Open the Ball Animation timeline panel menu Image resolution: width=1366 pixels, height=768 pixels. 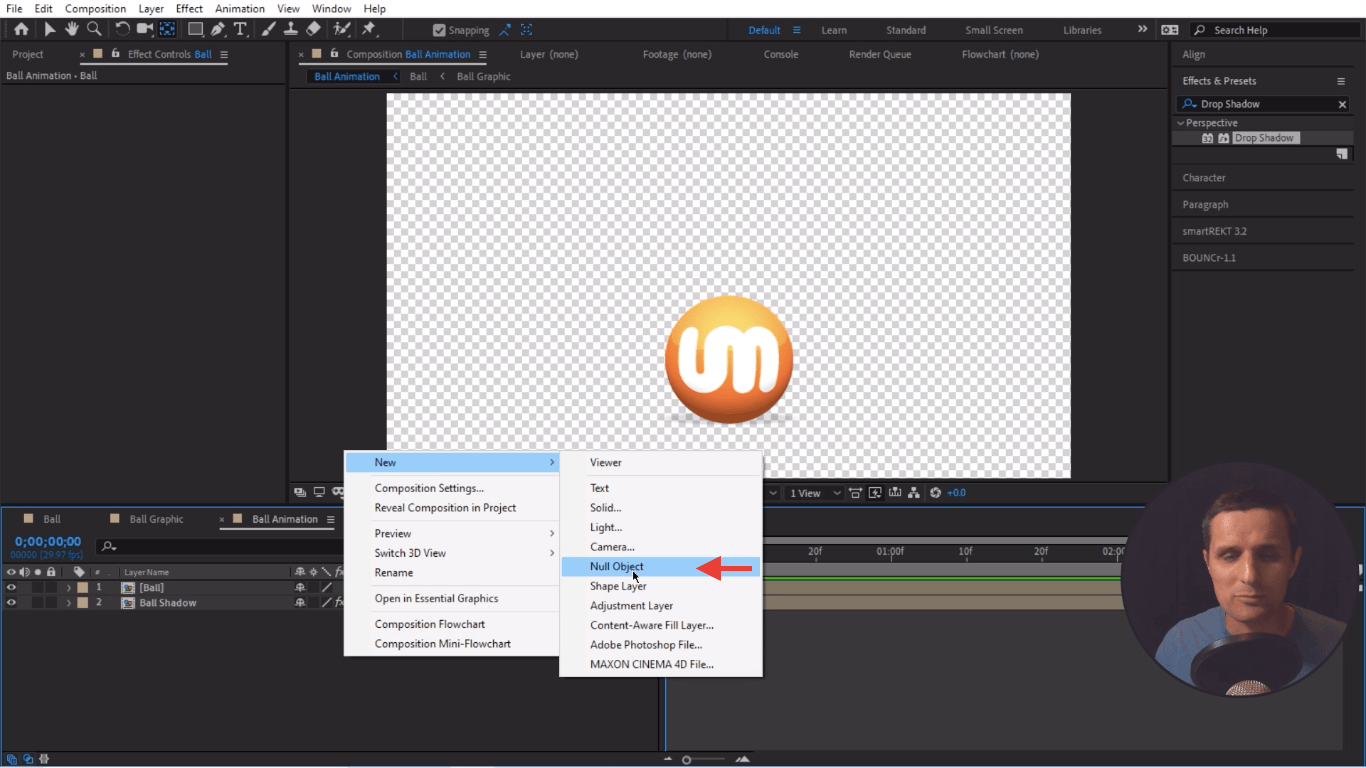[329, 519]
